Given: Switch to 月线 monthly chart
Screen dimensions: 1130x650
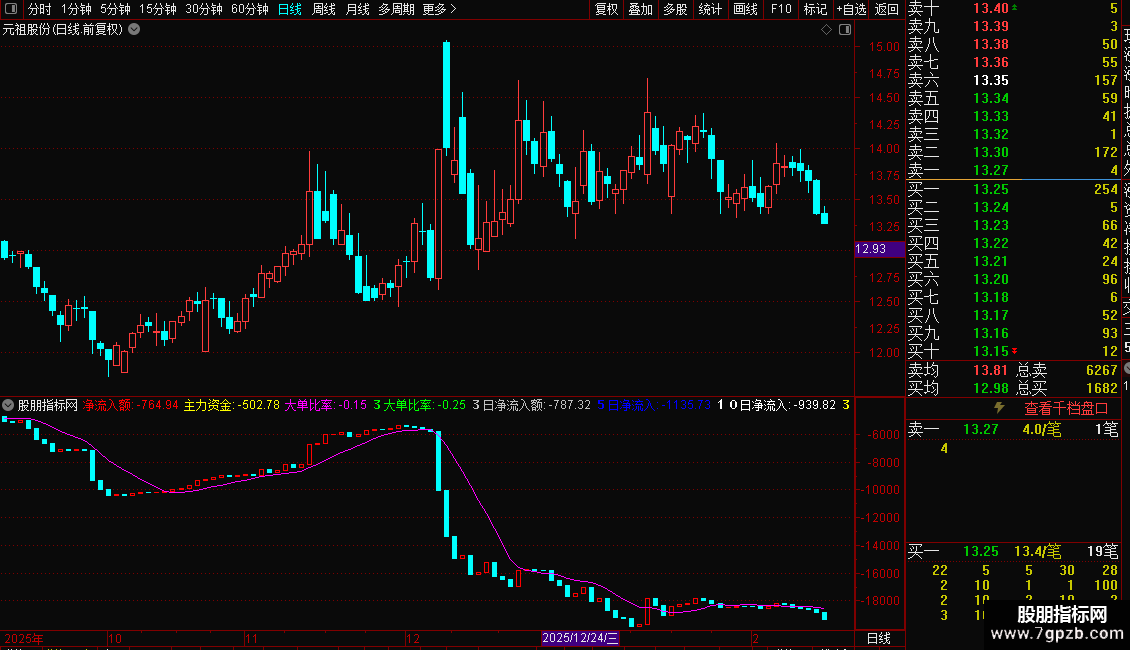Looking at the screenshot, I should tap(357, 9).
